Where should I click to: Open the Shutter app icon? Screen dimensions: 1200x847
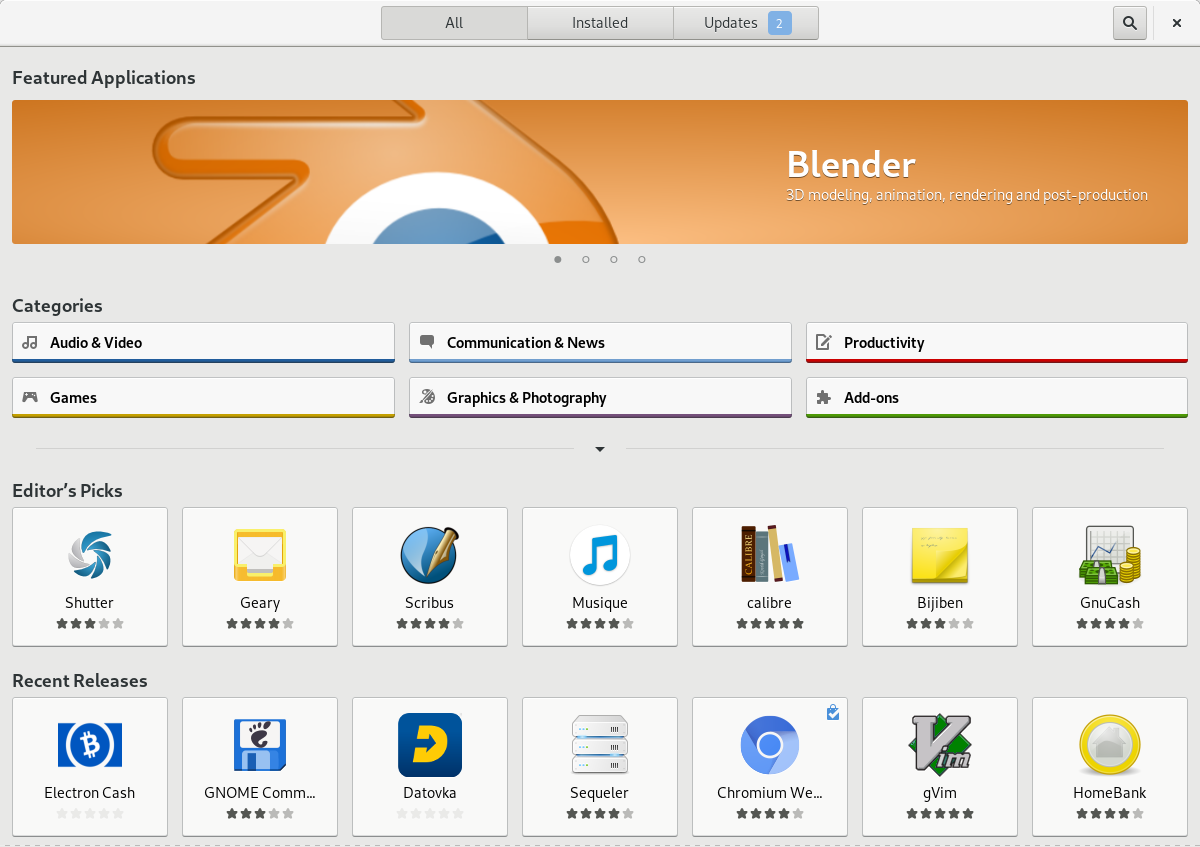pos(90,555)
